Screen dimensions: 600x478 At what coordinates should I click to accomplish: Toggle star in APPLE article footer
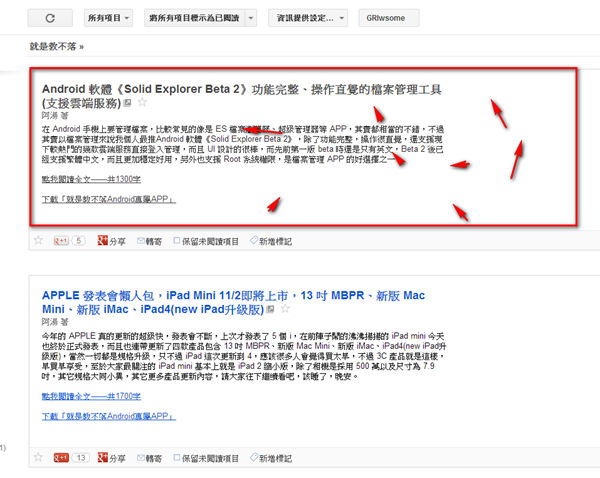tap(38, 457)
